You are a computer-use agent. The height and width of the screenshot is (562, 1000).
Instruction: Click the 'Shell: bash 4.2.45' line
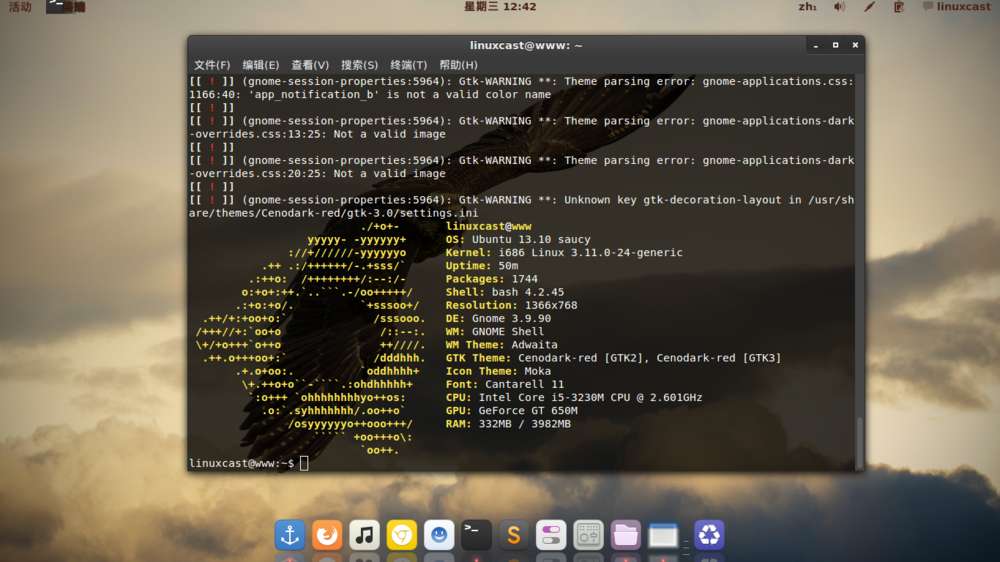[504, 292]
